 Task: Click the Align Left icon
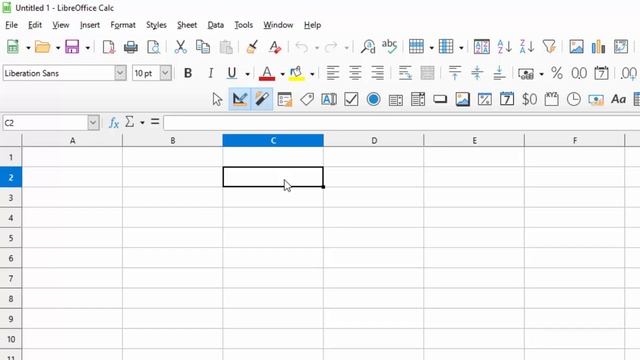(x=333, y=73)
